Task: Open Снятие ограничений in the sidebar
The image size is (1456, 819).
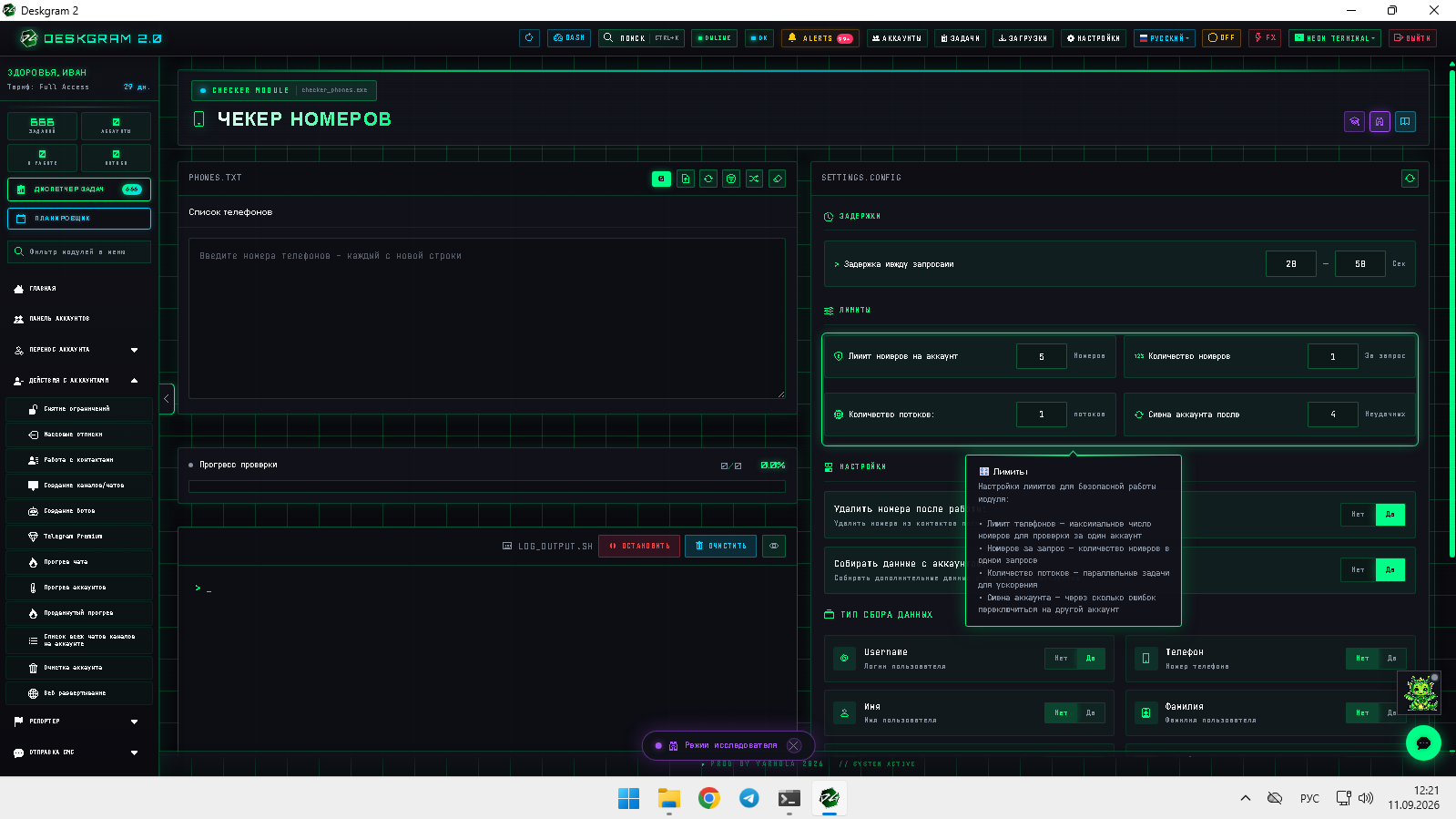Action: [79, 409]
